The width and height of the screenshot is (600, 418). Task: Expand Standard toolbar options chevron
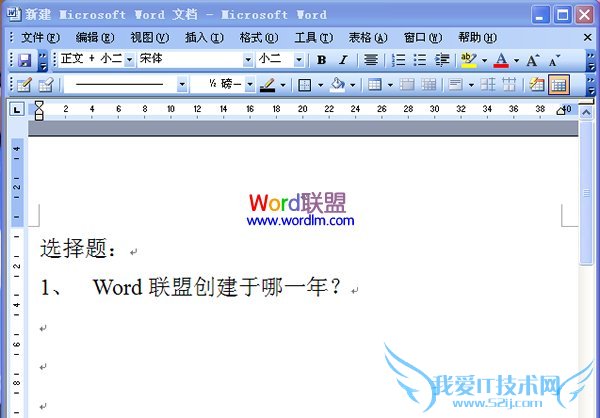(43, 60)
